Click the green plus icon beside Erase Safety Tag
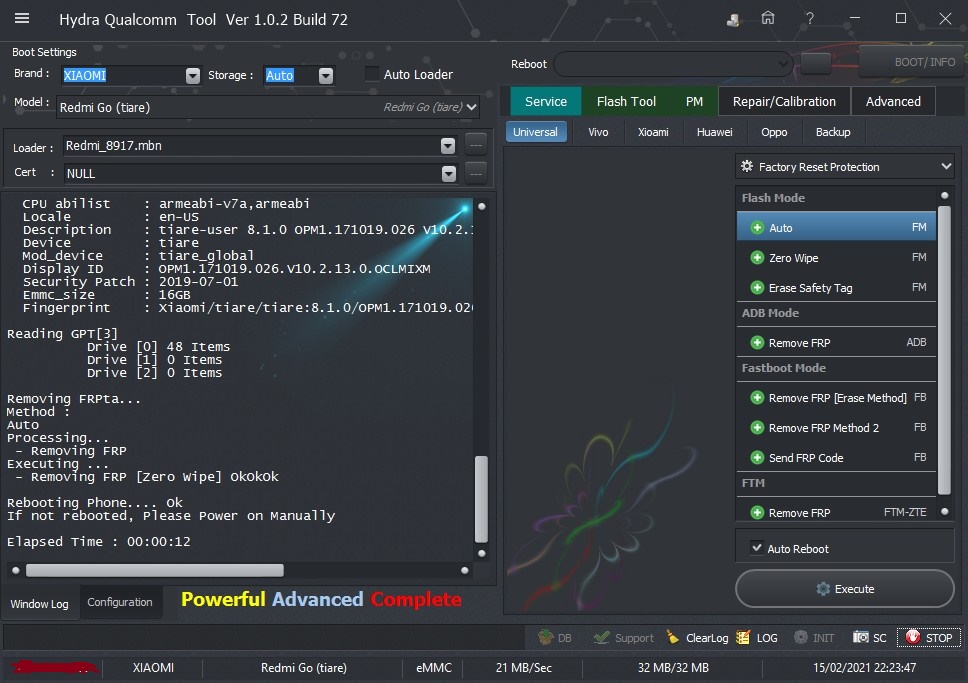The width and height of the screenshot is (968, 683). tap(757, 287)
